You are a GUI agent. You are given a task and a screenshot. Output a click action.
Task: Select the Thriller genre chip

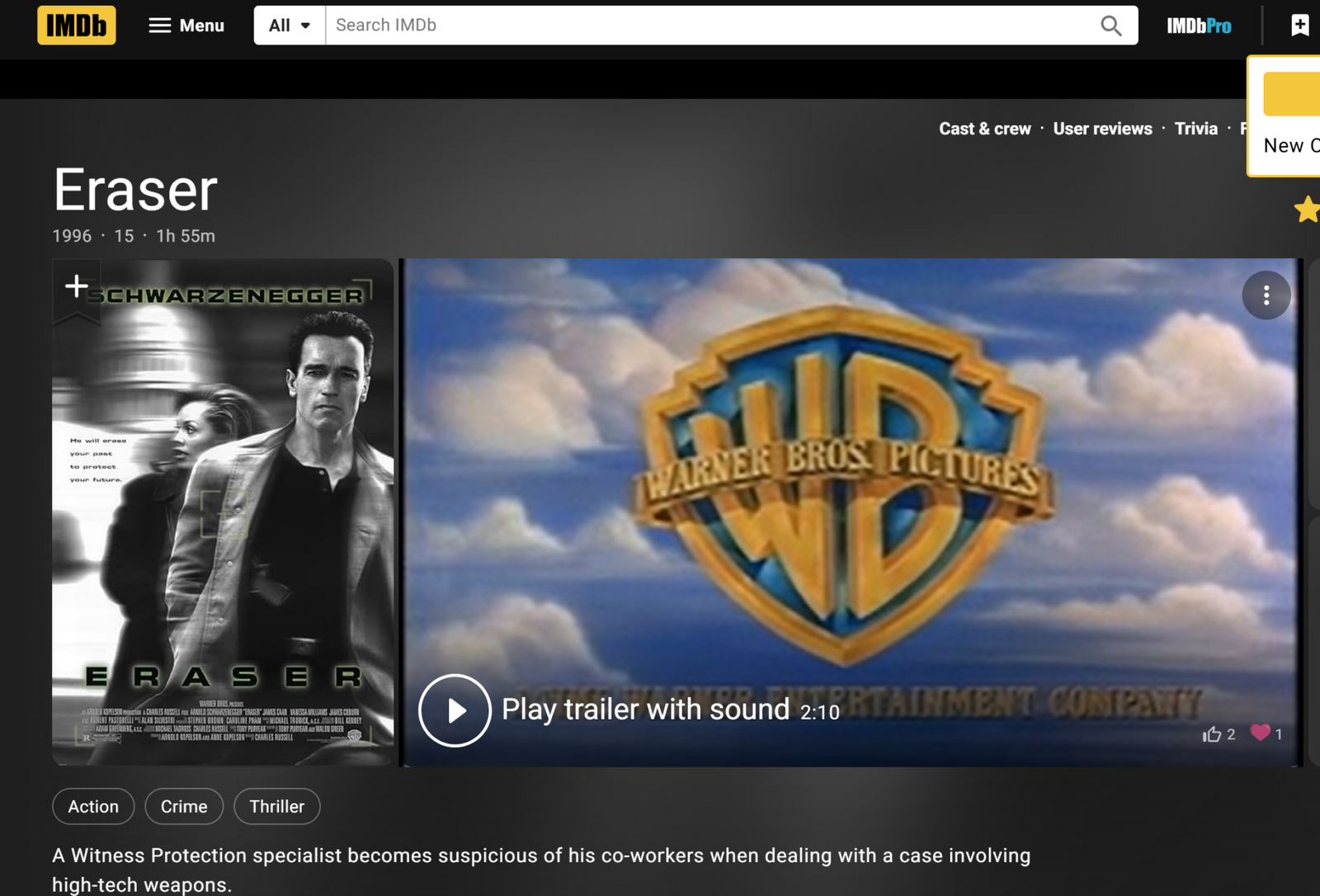point(277,806)
